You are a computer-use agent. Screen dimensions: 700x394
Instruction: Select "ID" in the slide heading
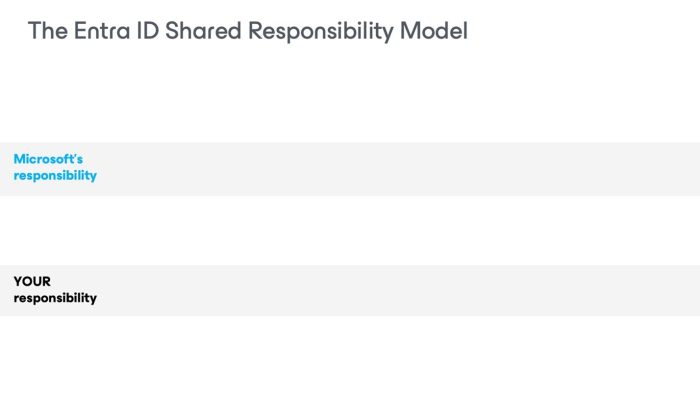point(147,31)
